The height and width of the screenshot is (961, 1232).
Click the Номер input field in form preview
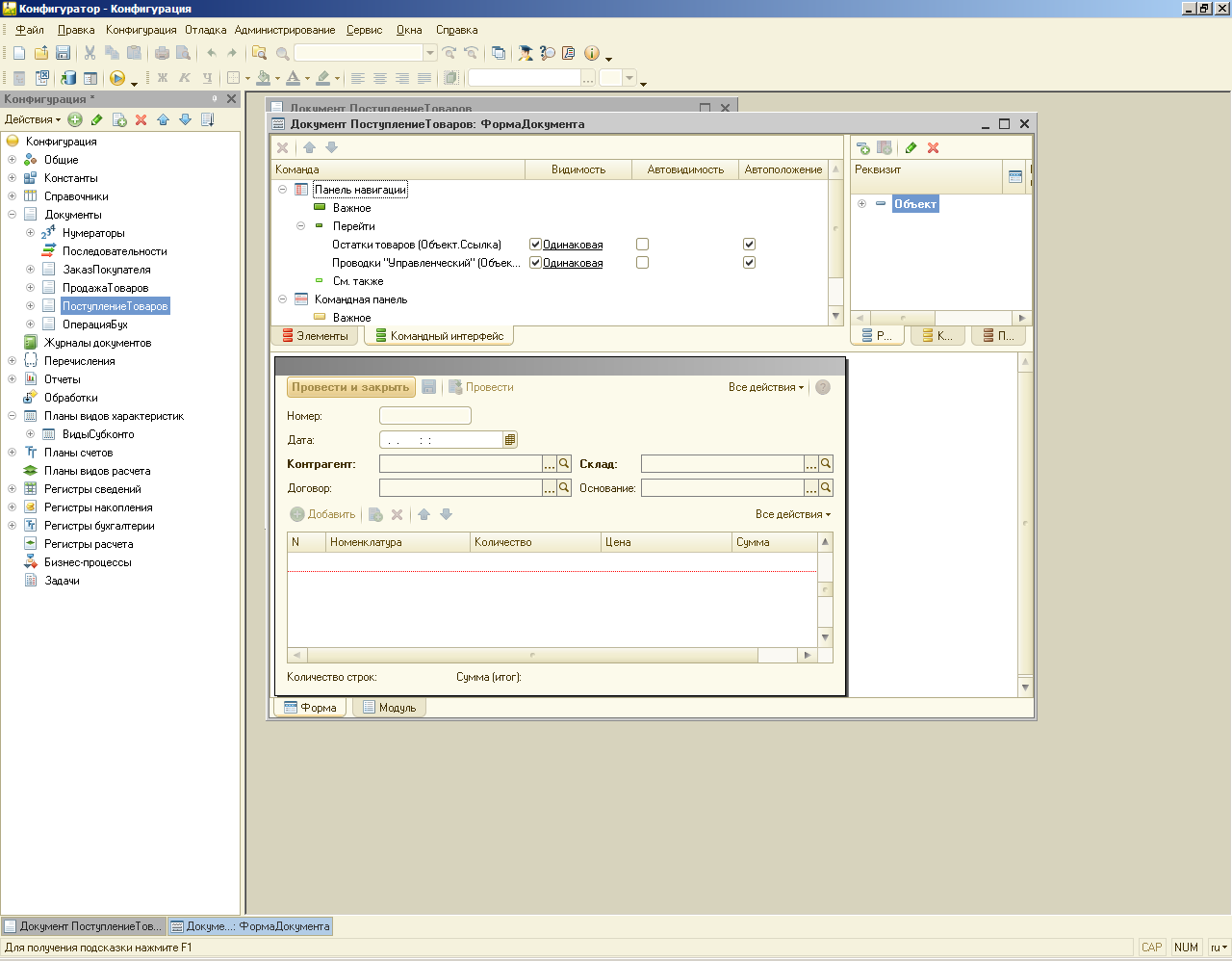coord(424,416)
